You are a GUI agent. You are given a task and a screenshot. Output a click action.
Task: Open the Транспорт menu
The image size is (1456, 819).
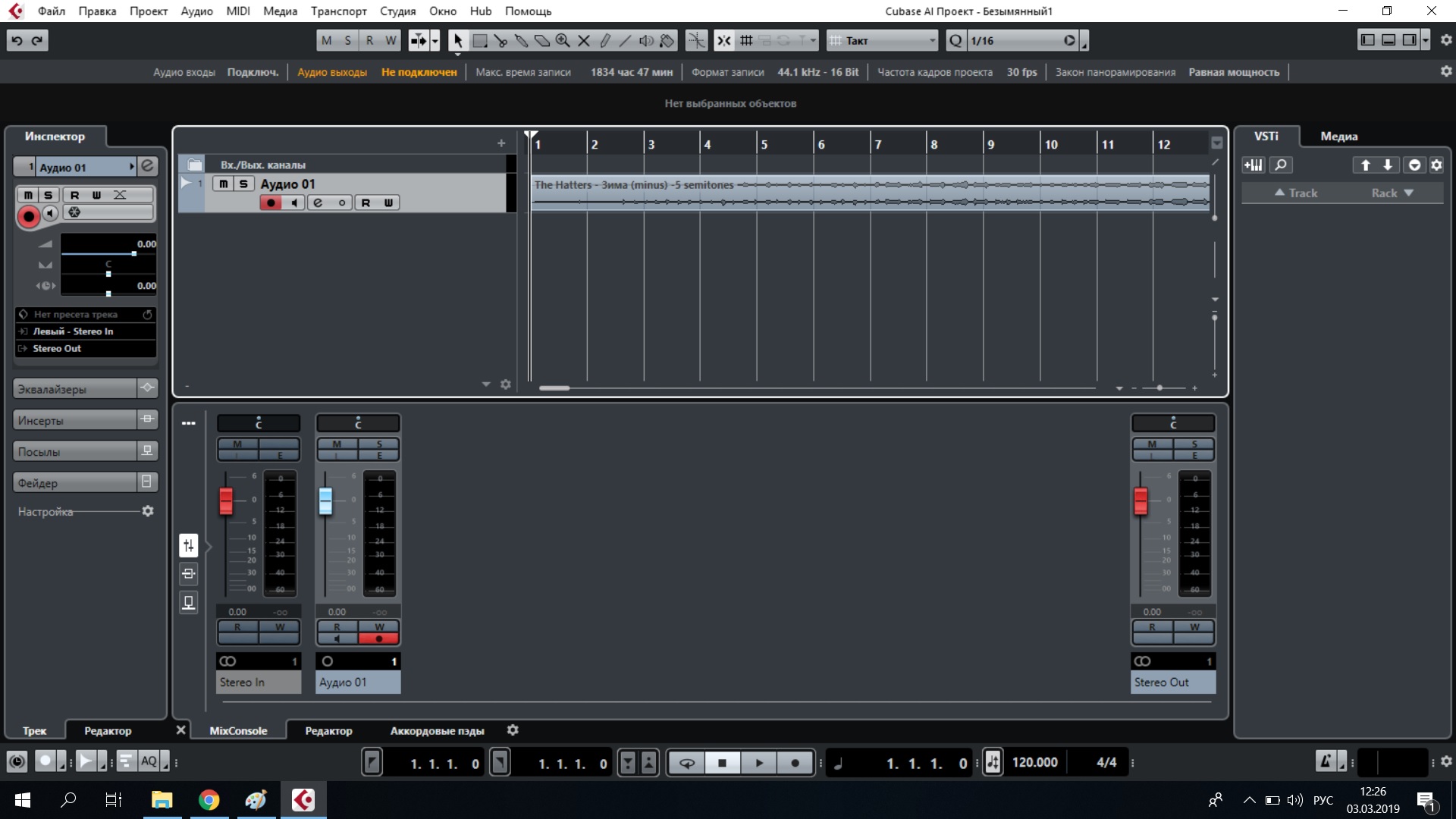point(338,11)
